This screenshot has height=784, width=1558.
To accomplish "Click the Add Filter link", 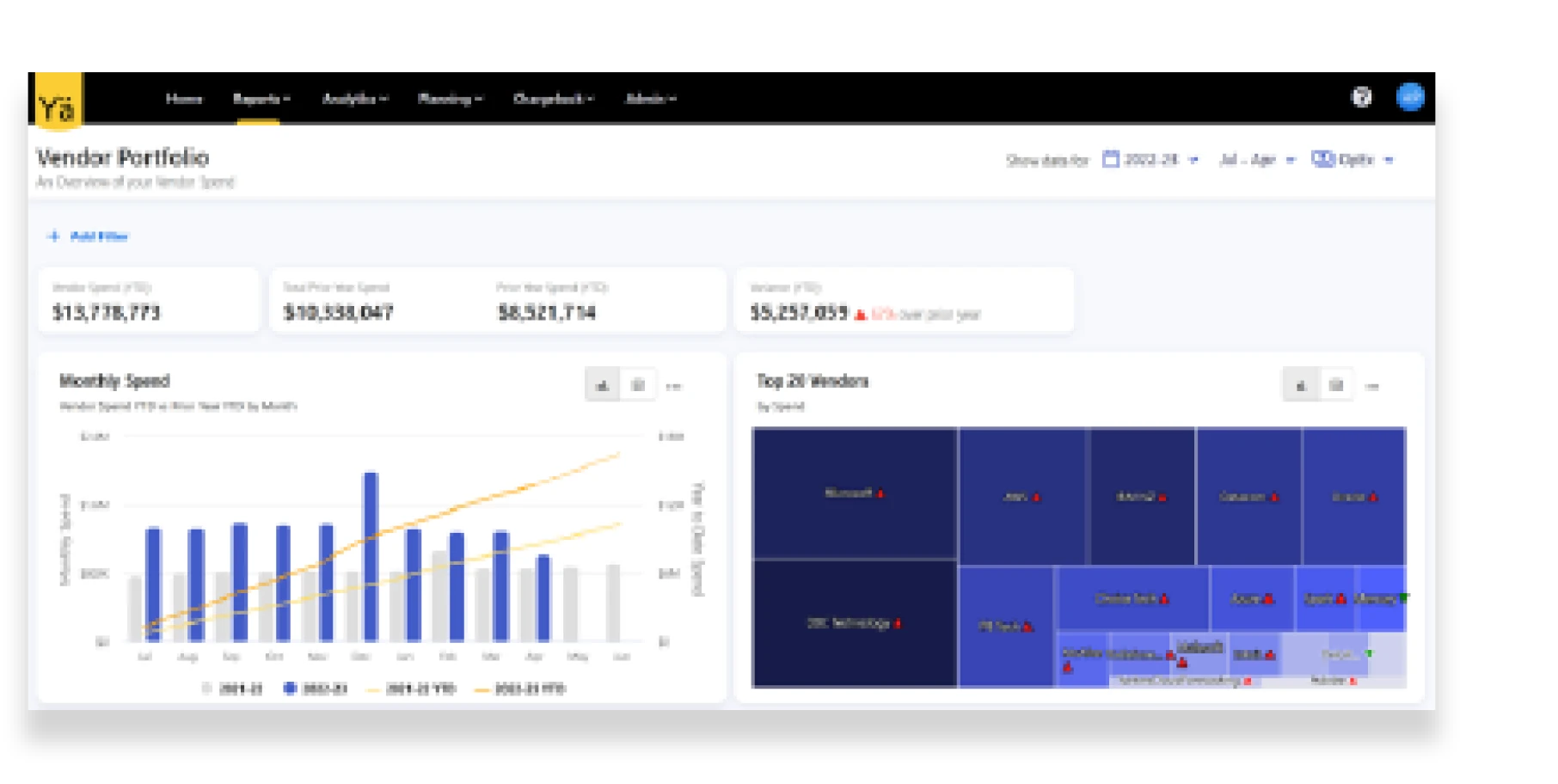I will pos(89,236).
